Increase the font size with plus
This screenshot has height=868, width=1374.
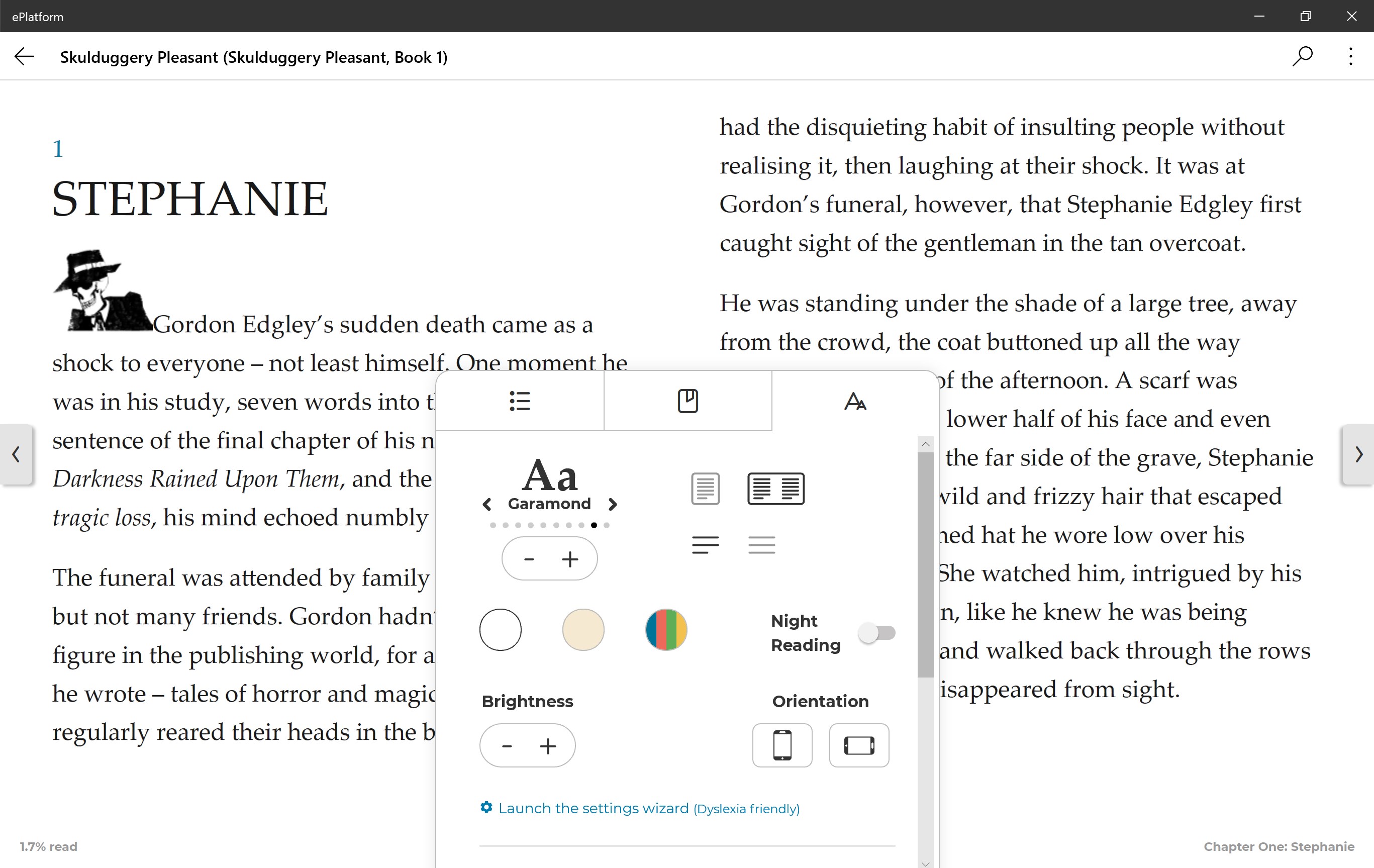pyautogui.click(x=569, y=559)
